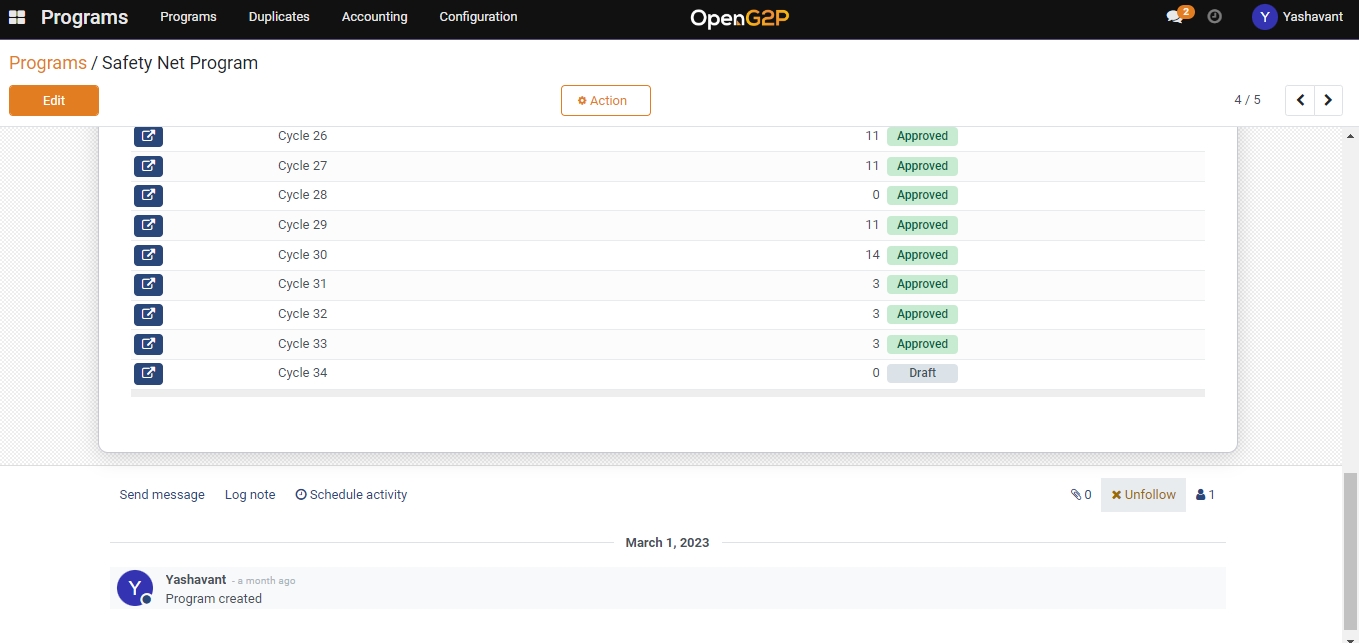This screenshot has width=1359, height=643.
Task: Go to previous program record arrow
Action: pyautogui.click(x=1300, y=100)
